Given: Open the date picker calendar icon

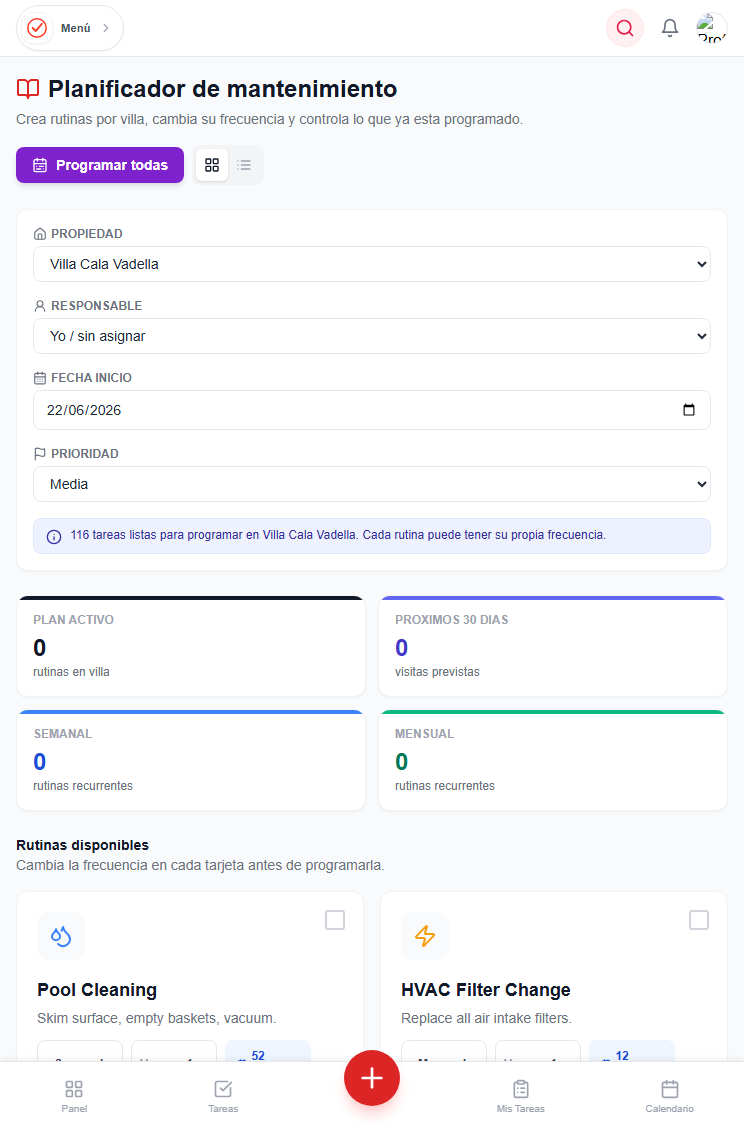Looking at the screenshot, I should (688, 410).
